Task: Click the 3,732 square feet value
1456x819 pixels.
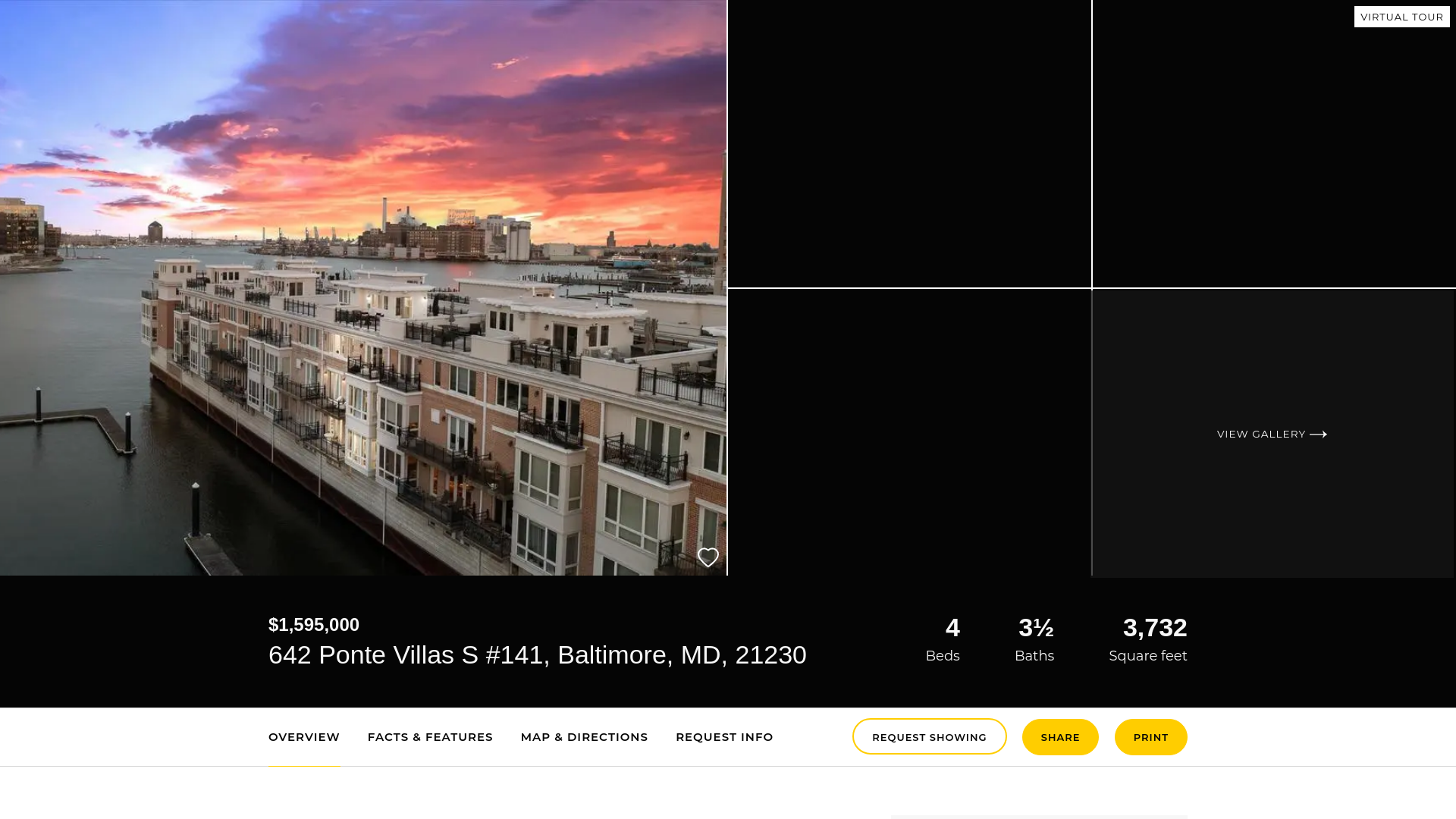Action: coord(1155,628)
